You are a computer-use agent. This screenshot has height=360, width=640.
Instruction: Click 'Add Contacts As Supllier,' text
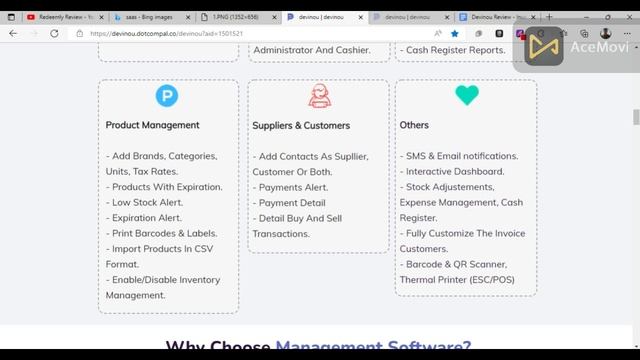pos(310,156)
